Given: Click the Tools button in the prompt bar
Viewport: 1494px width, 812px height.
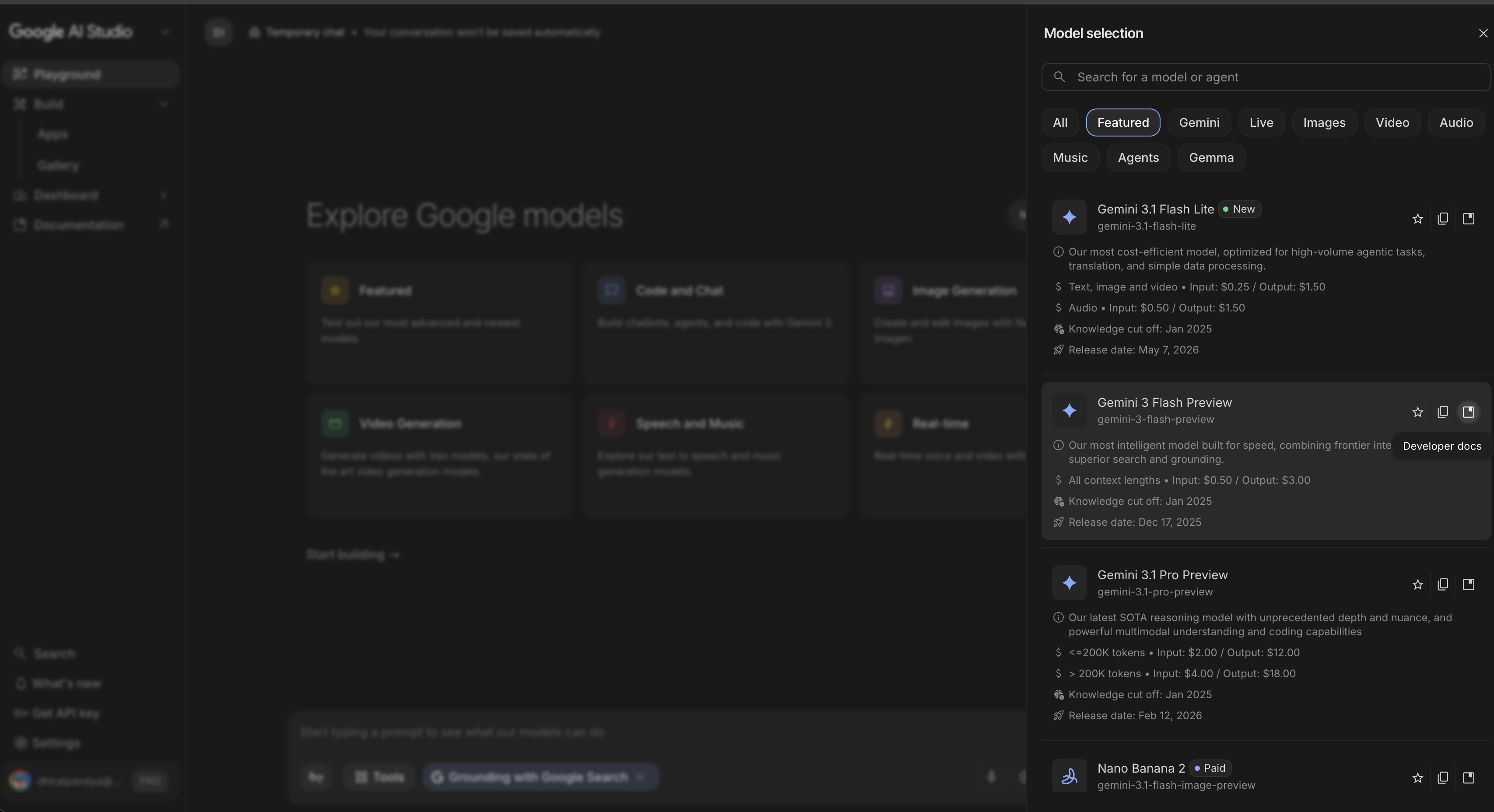Looking at the screenshot, I should (379, 777).
